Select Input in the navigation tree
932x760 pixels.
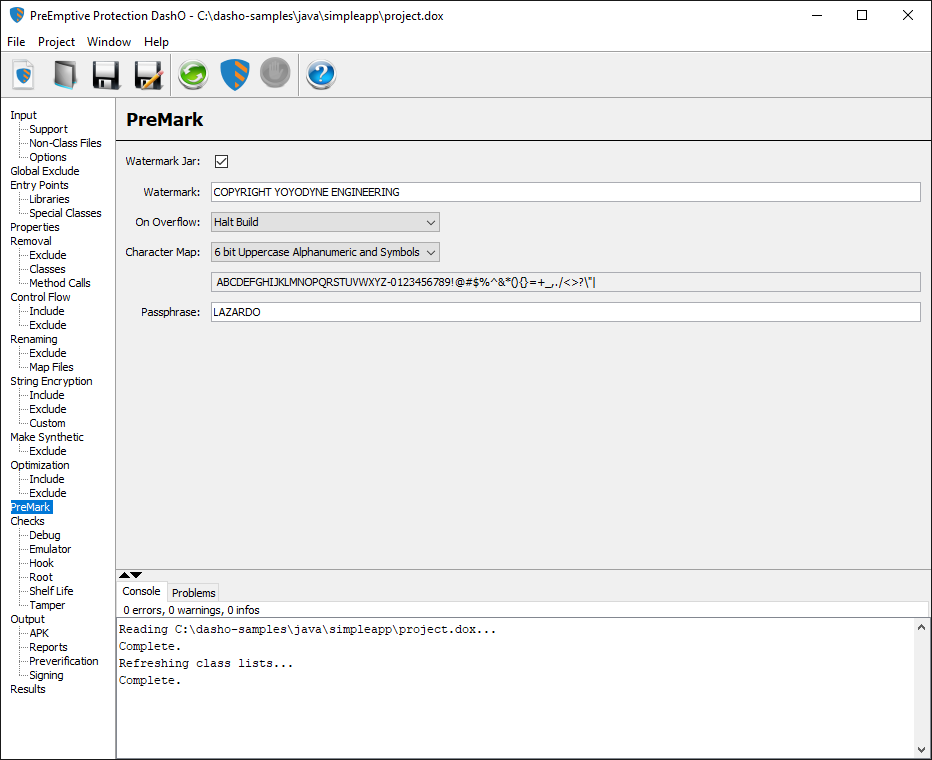click(23, 115)
